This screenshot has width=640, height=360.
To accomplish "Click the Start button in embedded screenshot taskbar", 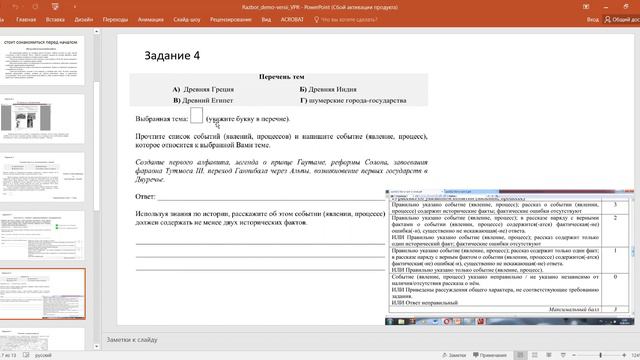I will point(390,322).
